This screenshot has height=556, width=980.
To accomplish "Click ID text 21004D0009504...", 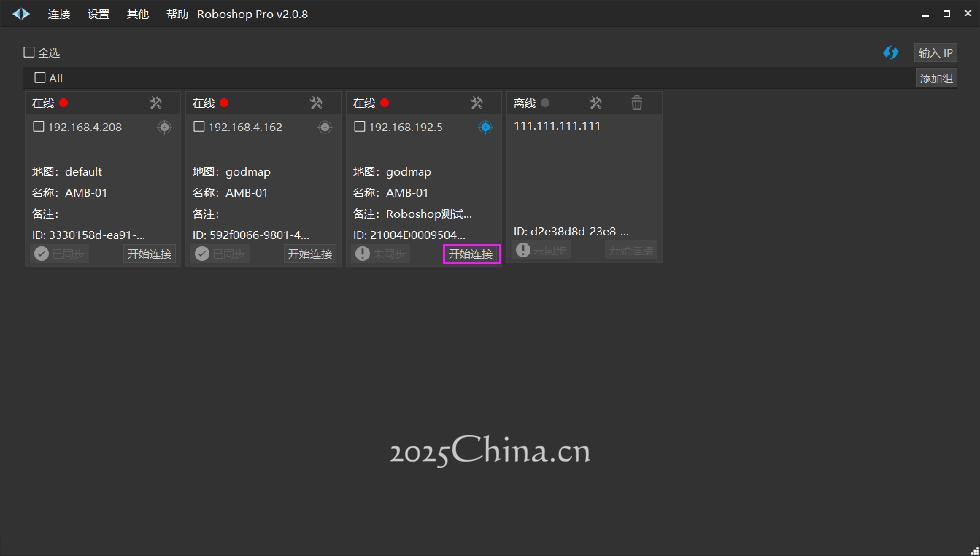I will 418,236.
